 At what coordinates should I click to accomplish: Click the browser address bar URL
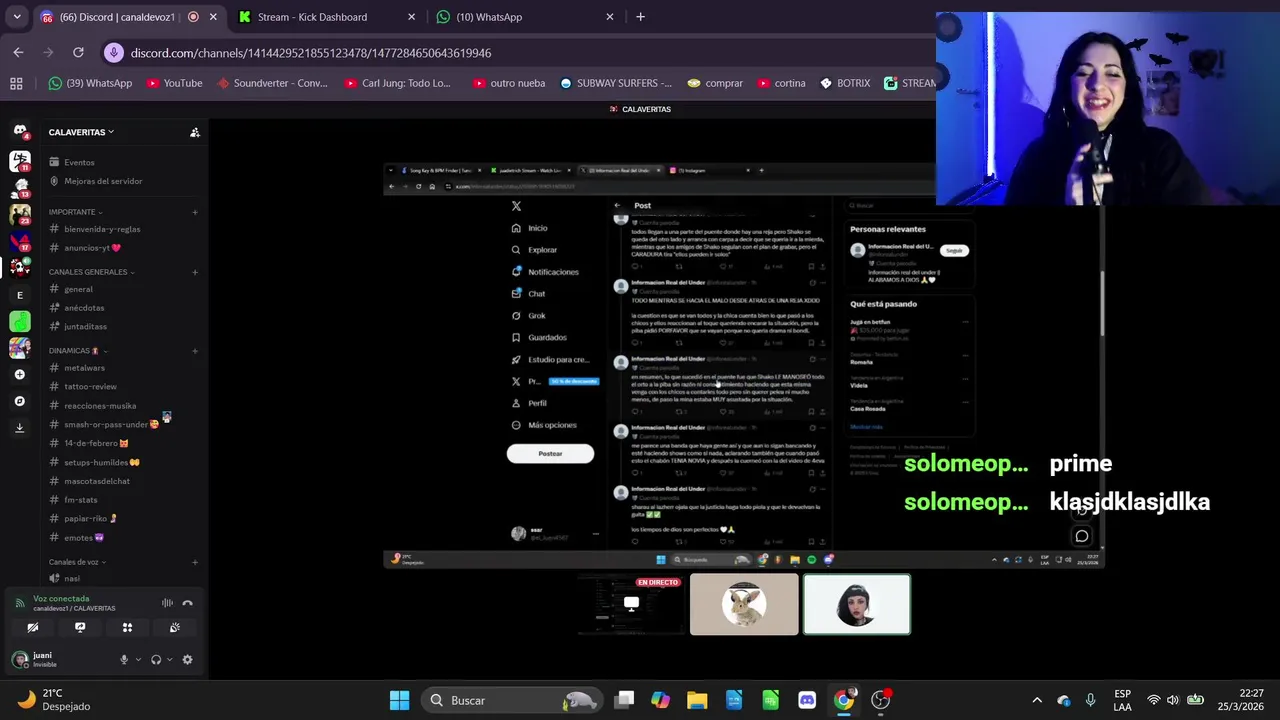coord(310,53)
